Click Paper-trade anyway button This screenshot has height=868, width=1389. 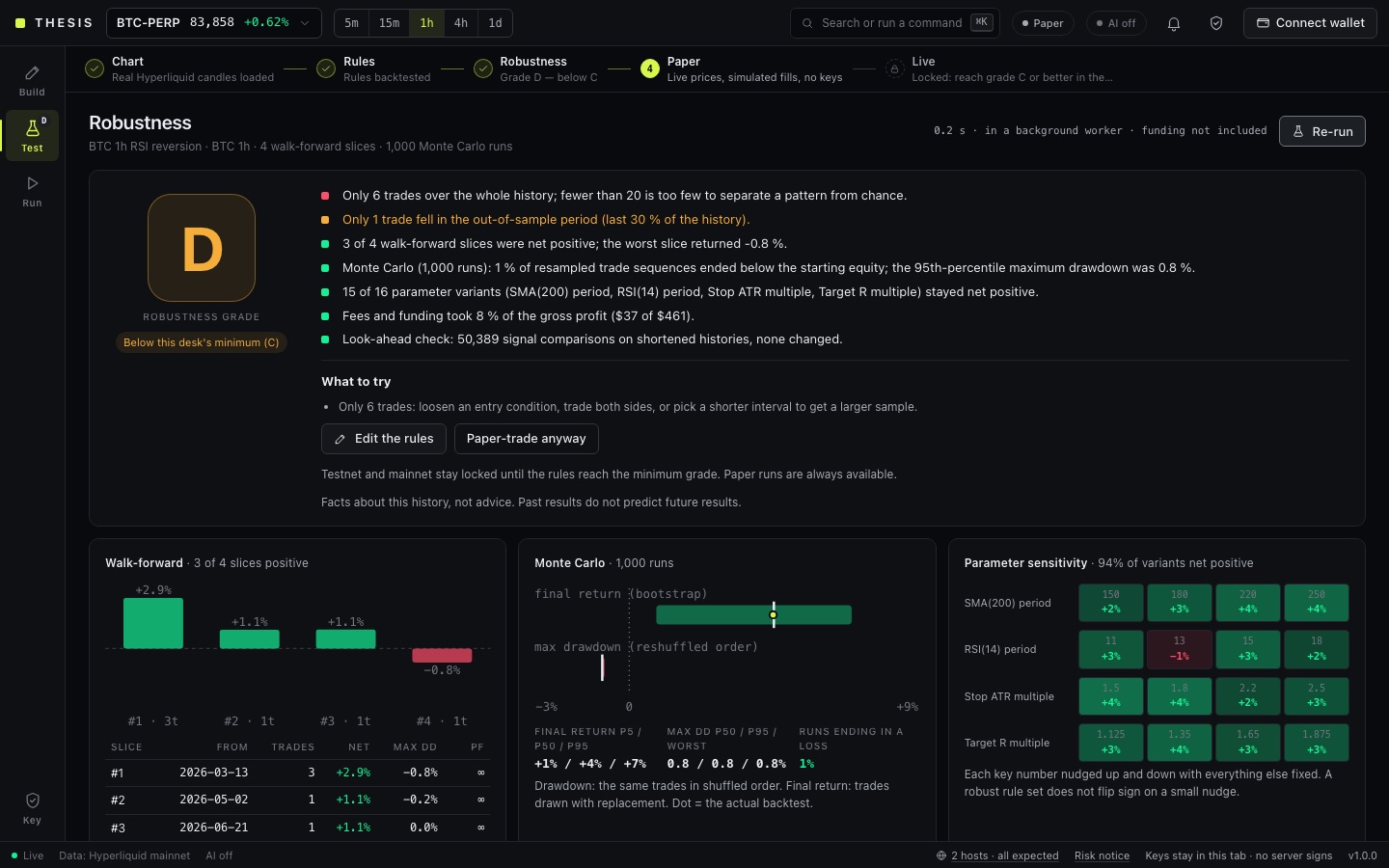(x=527, y=439)
